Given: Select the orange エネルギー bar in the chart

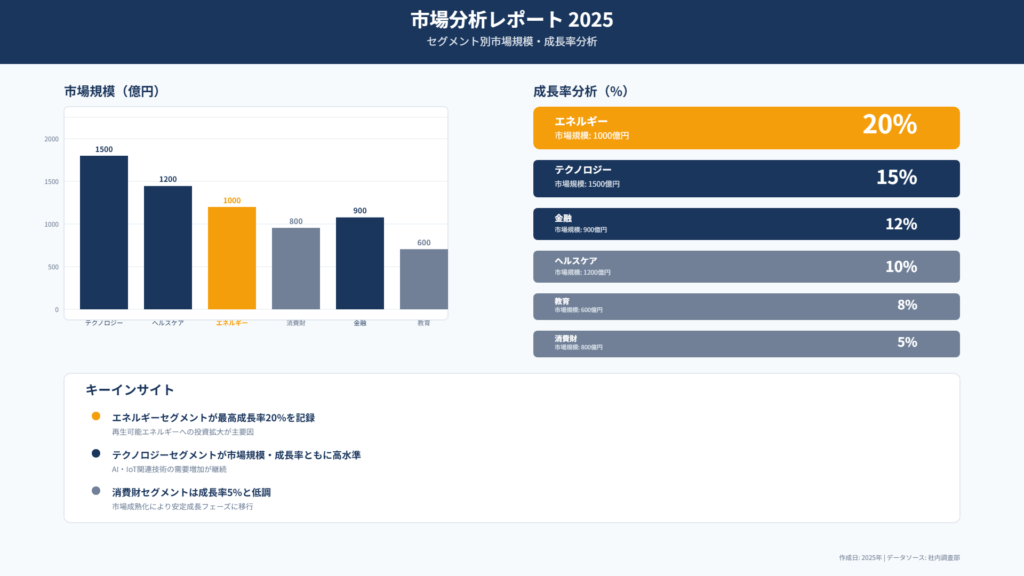Looking at the screenshot, I should [232, 258].
